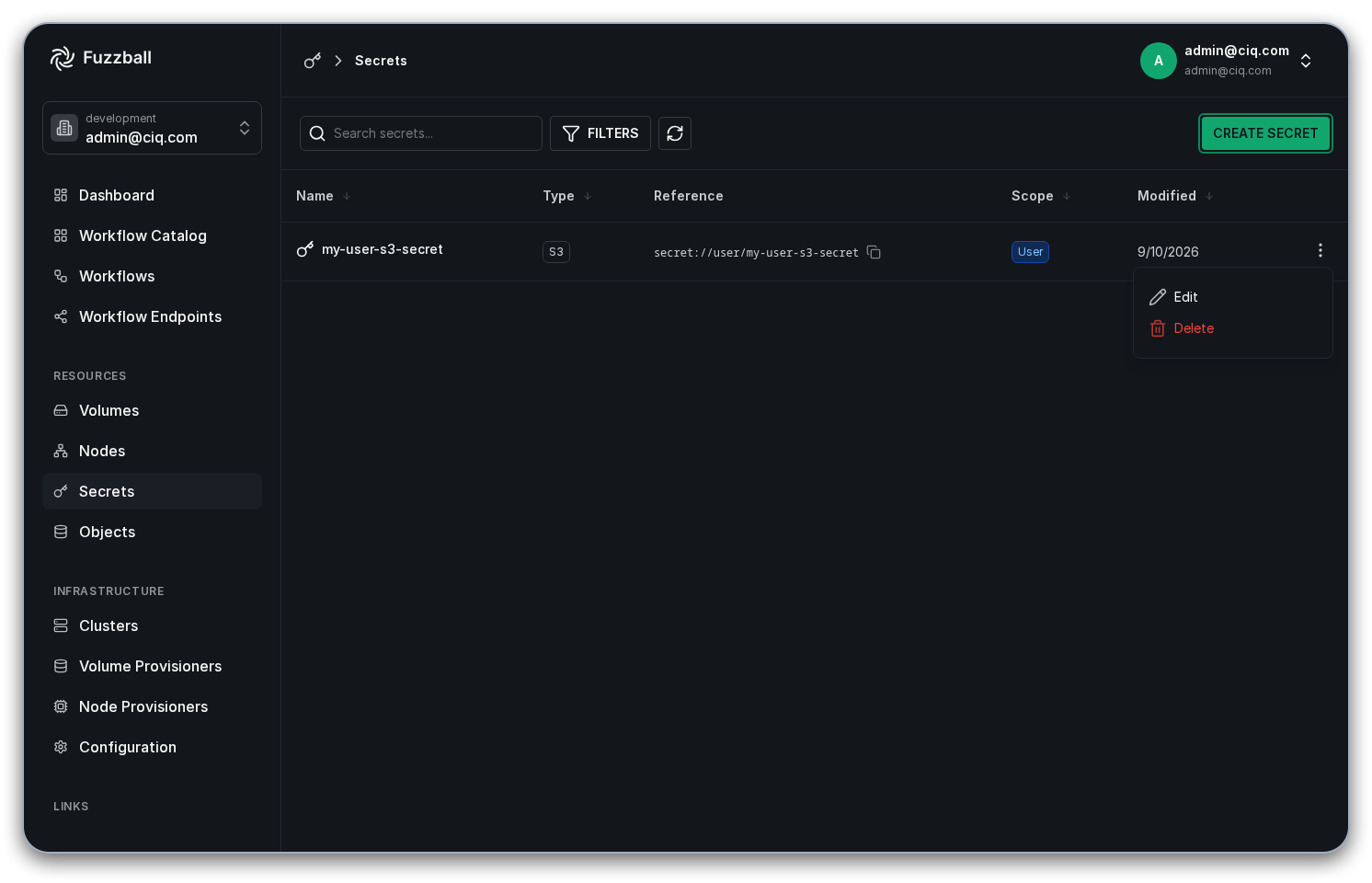Click the Secrets breadcrumb label
This screenshot has width=1372, height=883.
381,61
